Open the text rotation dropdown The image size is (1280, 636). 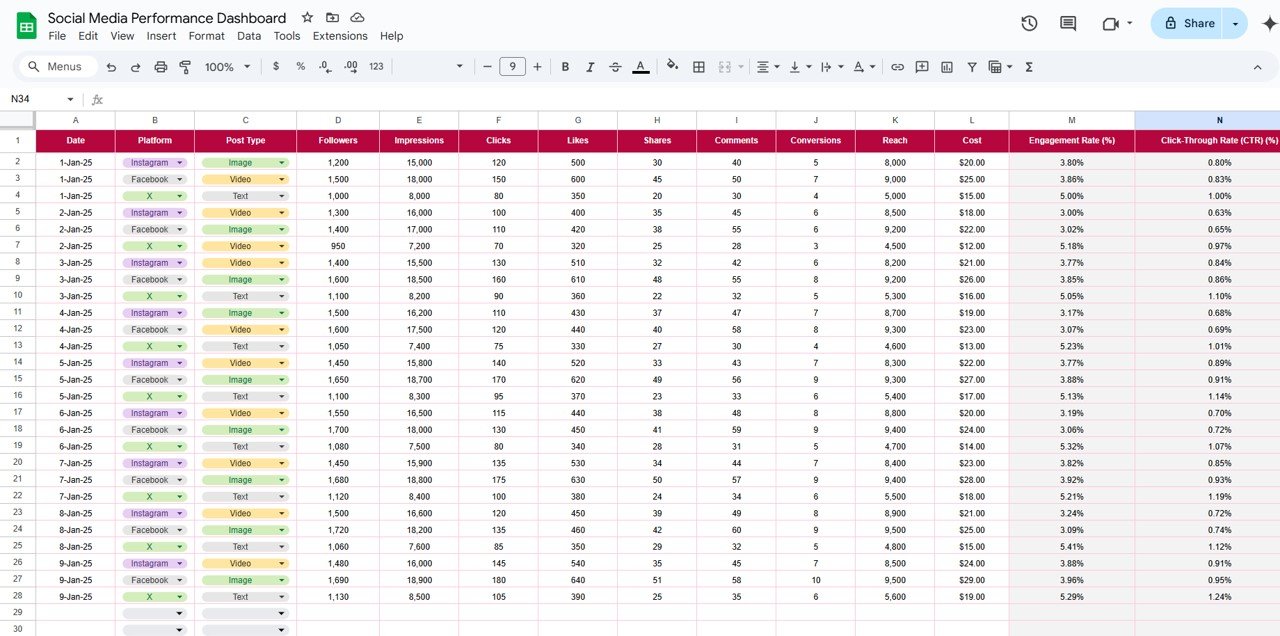[864, 67]
